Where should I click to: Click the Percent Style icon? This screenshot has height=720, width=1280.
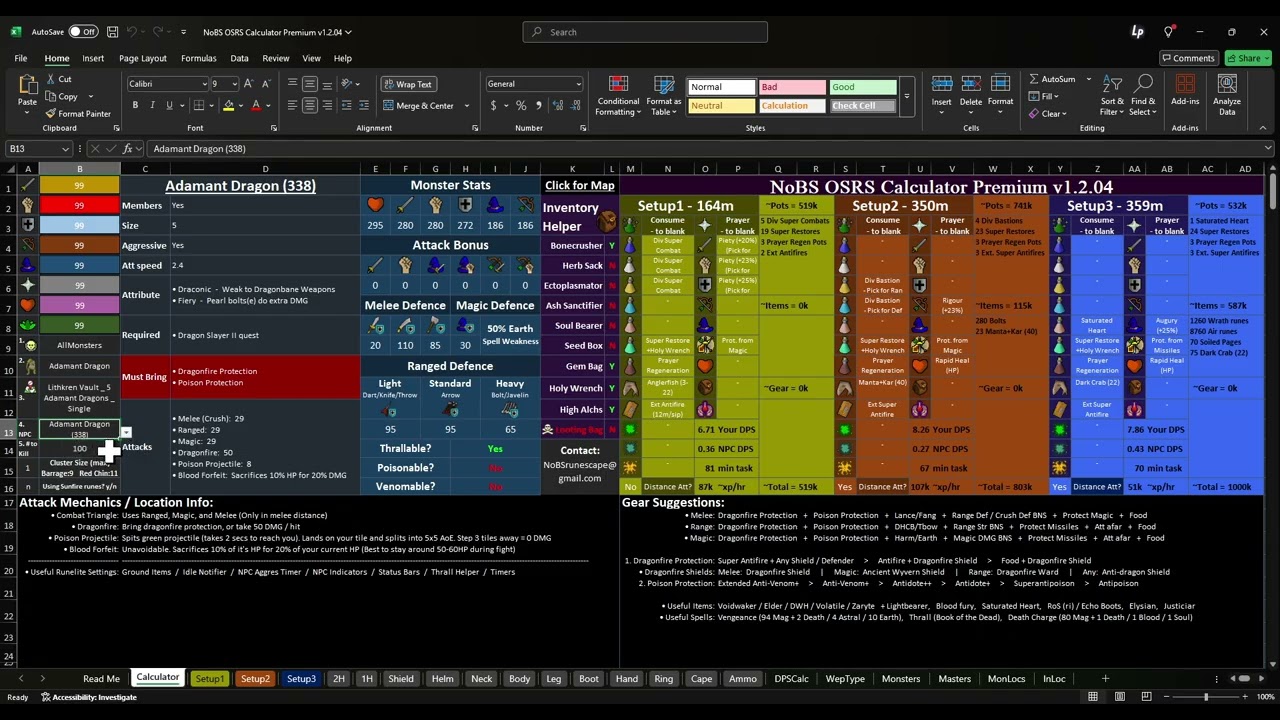521,105
